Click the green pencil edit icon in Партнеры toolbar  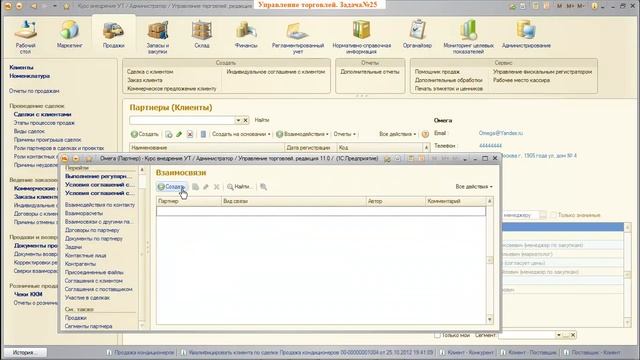(x=179, y=134)
